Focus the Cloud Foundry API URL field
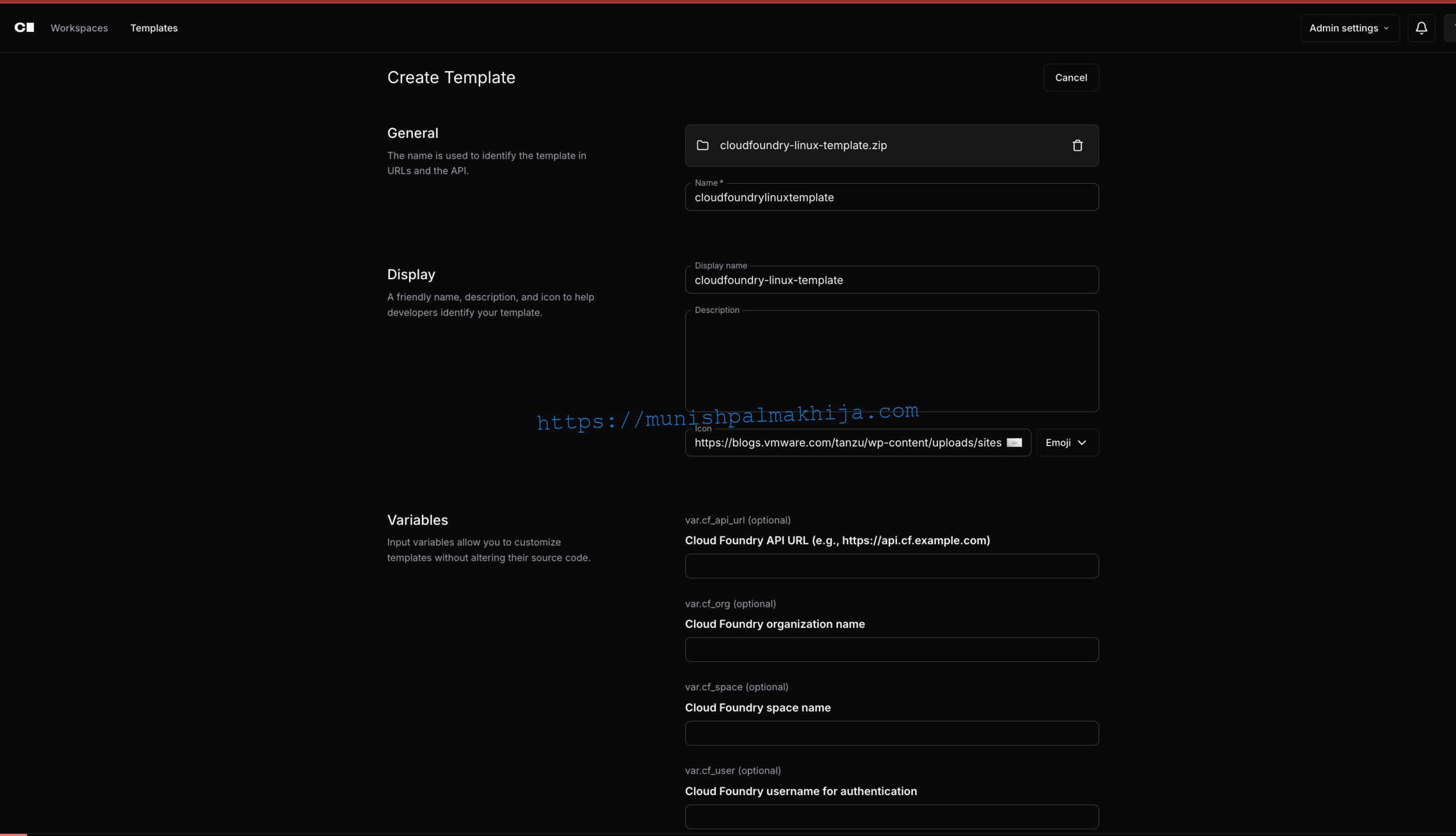The image size is (1456, 836). tap(891, 566)
